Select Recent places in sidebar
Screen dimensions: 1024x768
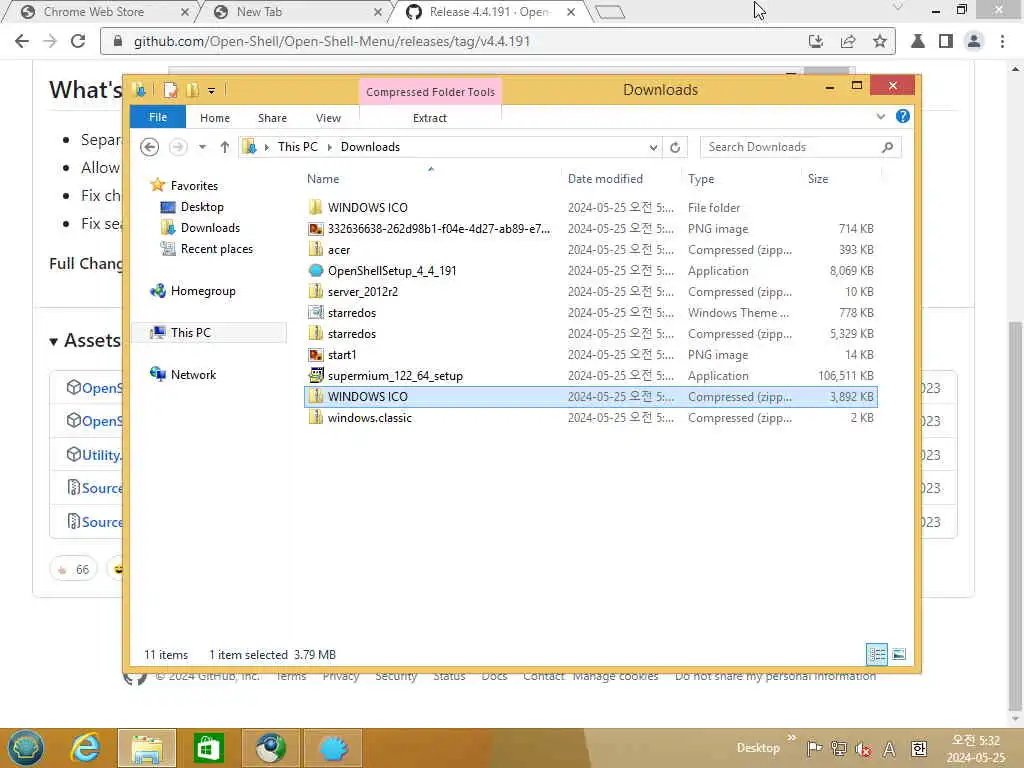tap(216, 249)
